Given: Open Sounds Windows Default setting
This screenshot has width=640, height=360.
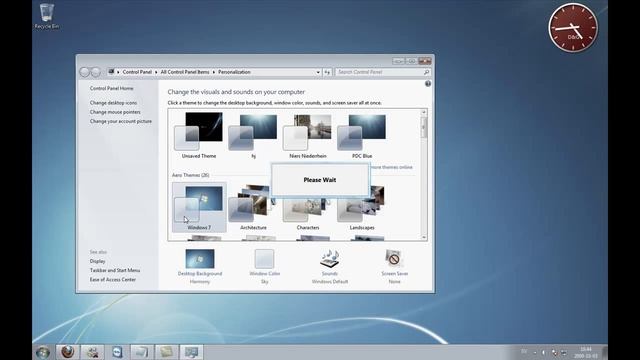Looking at the screenshot, I should 330,266.
